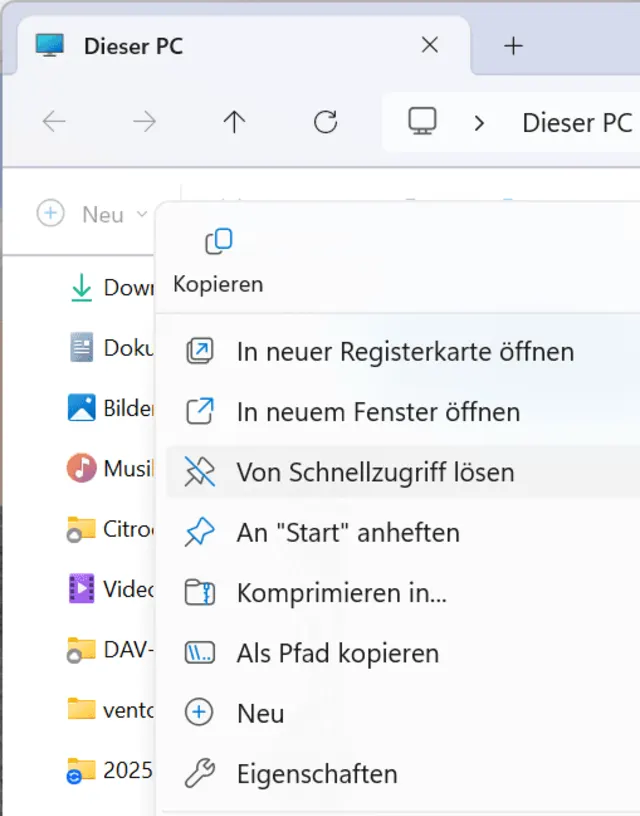Refresh the current folder view

point(325,122)
